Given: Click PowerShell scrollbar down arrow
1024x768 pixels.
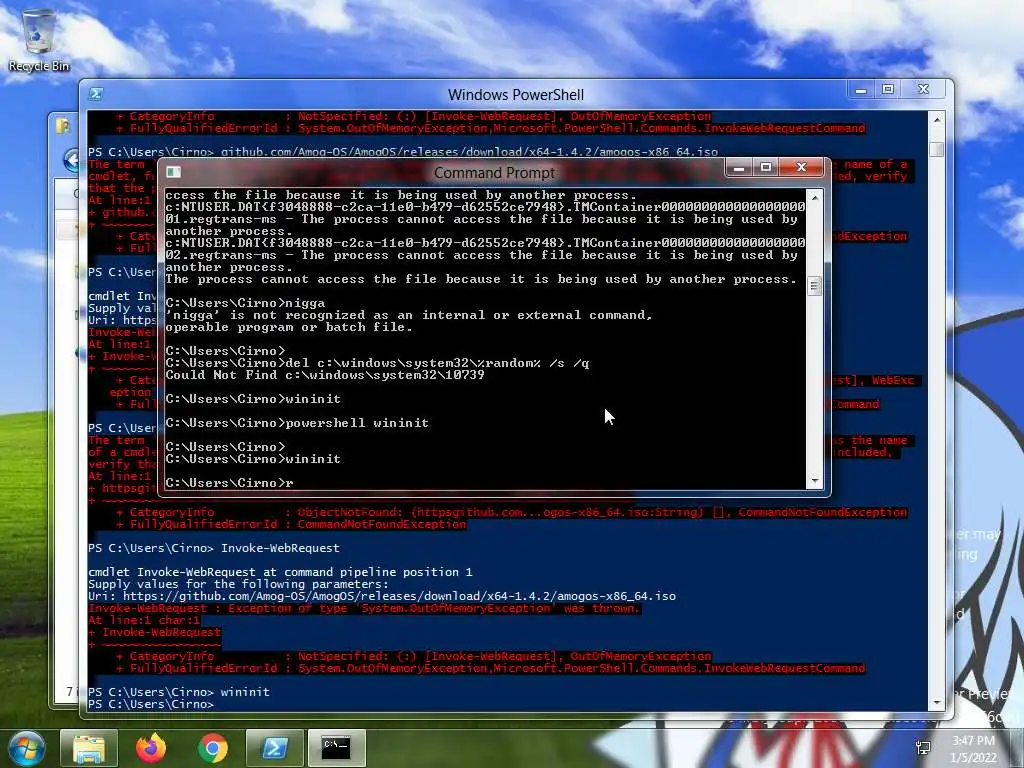Looking at the screenshot, I should pyautogui.click(x=936, y=703).
